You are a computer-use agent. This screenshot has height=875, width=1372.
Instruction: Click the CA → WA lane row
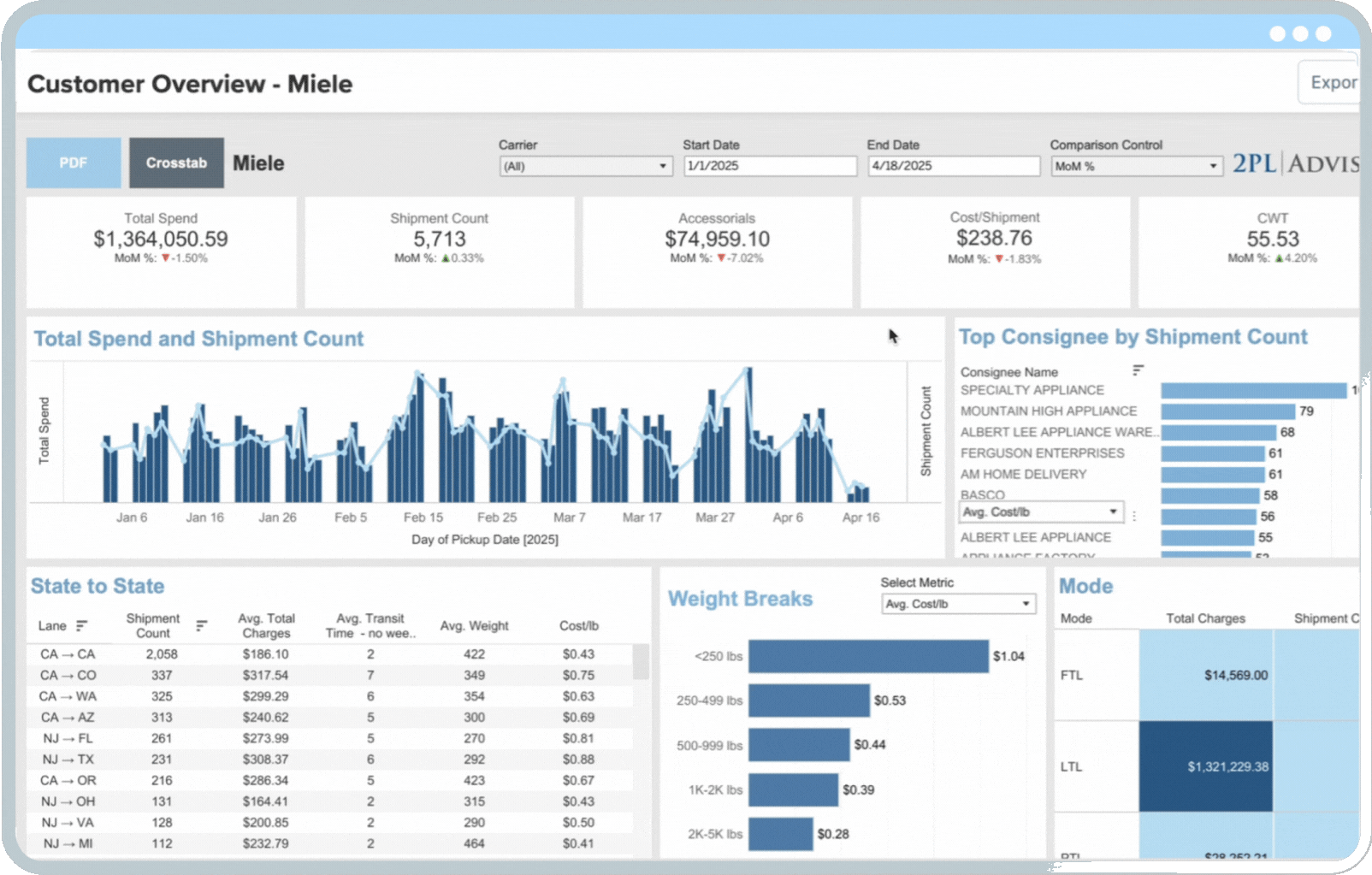click(332, 696)
